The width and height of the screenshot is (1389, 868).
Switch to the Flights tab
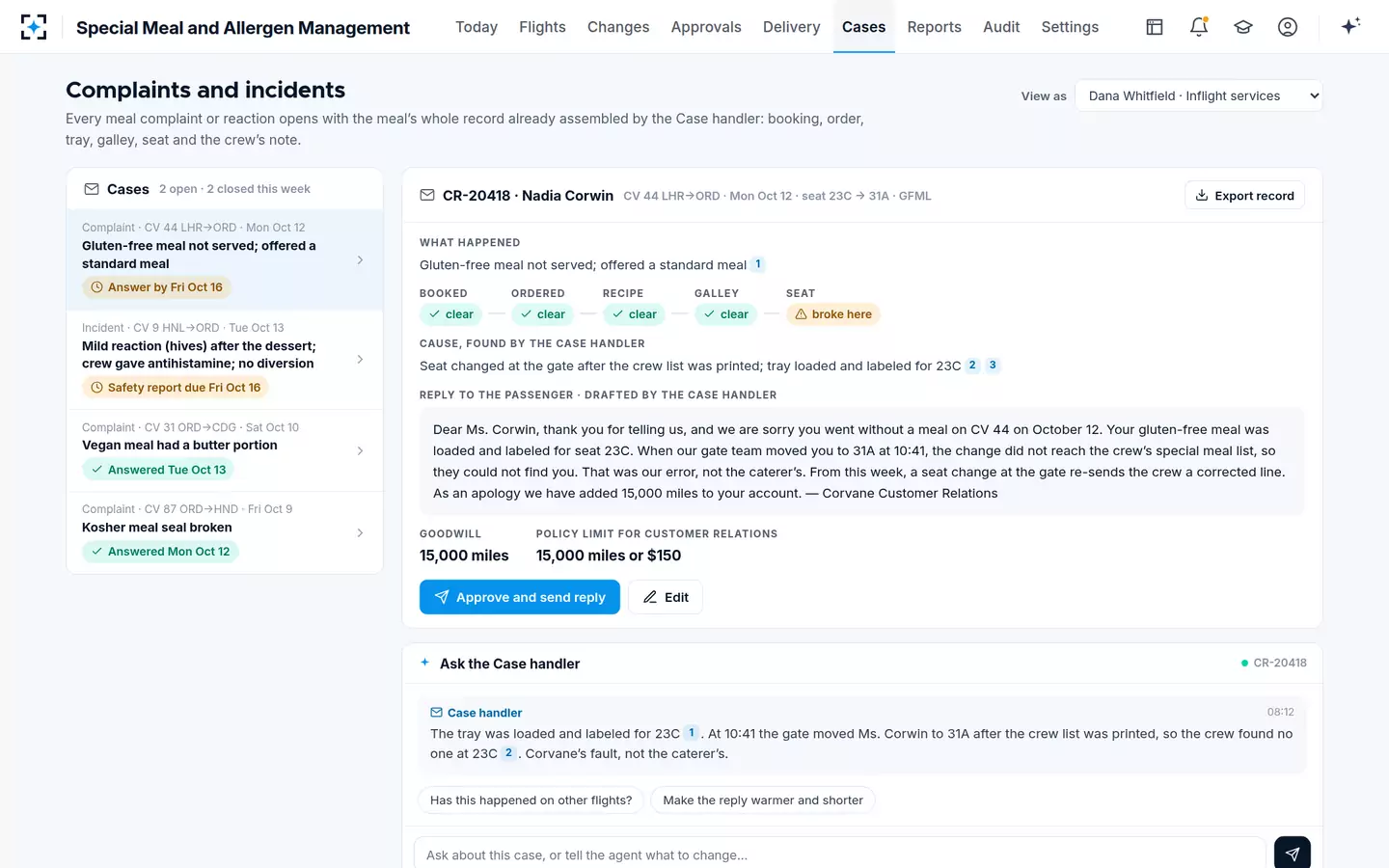pos(542,27)
